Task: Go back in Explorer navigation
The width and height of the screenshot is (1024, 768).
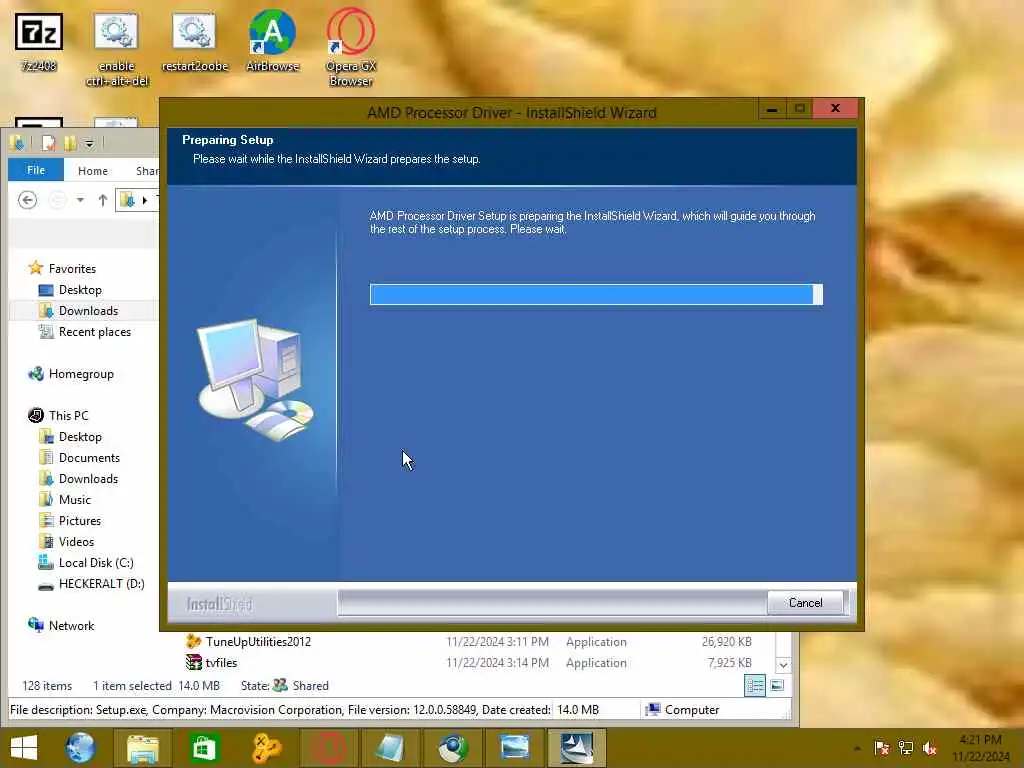Action: click(x=27, y=200)
